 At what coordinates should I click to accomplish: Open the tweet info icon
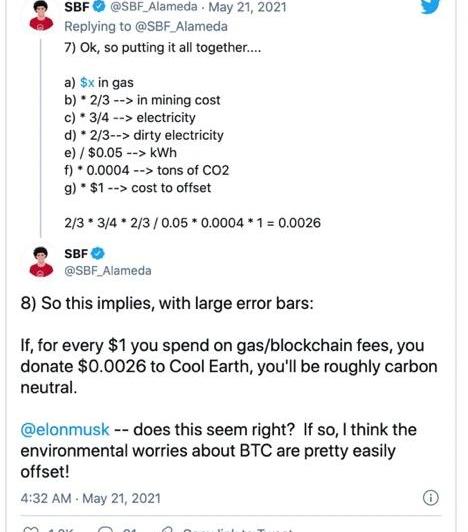(431, 498)
